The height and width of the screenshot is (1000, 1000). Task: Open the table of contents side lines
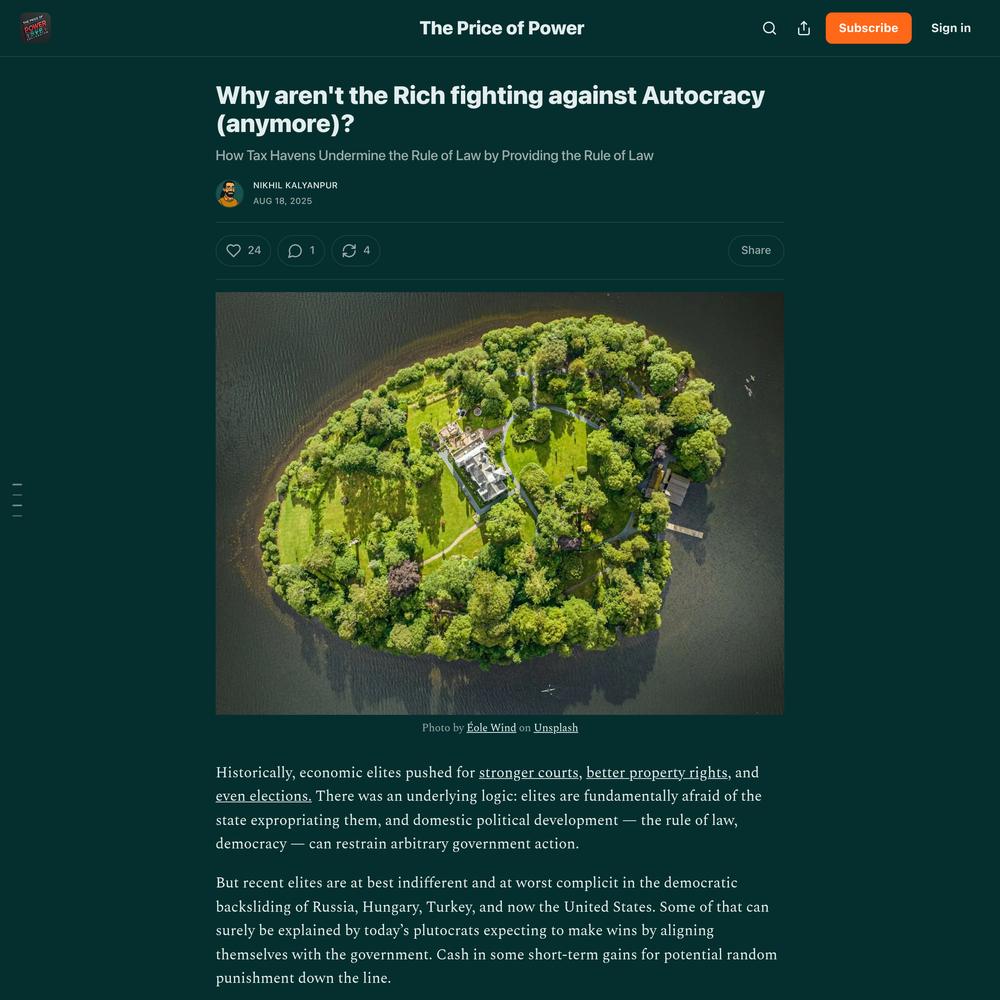pyautogui.click(x=17, y=500)
